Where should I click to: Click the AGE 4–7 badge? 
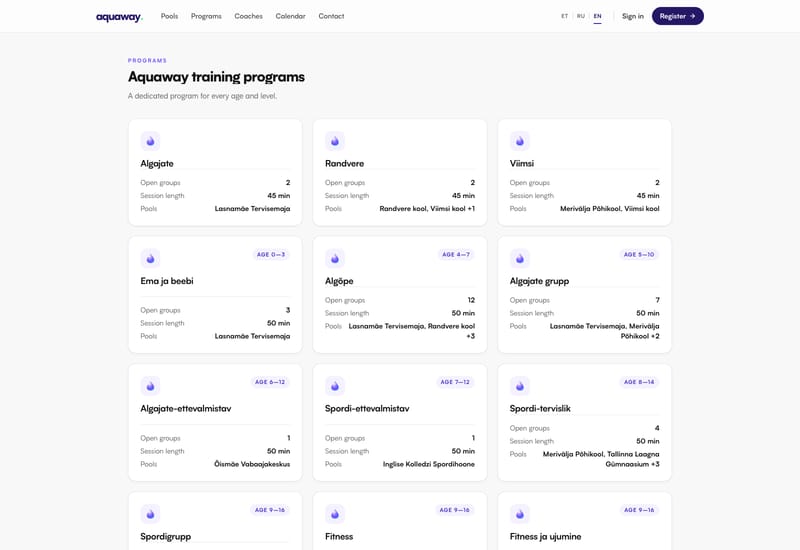click(x=456, y=255)
